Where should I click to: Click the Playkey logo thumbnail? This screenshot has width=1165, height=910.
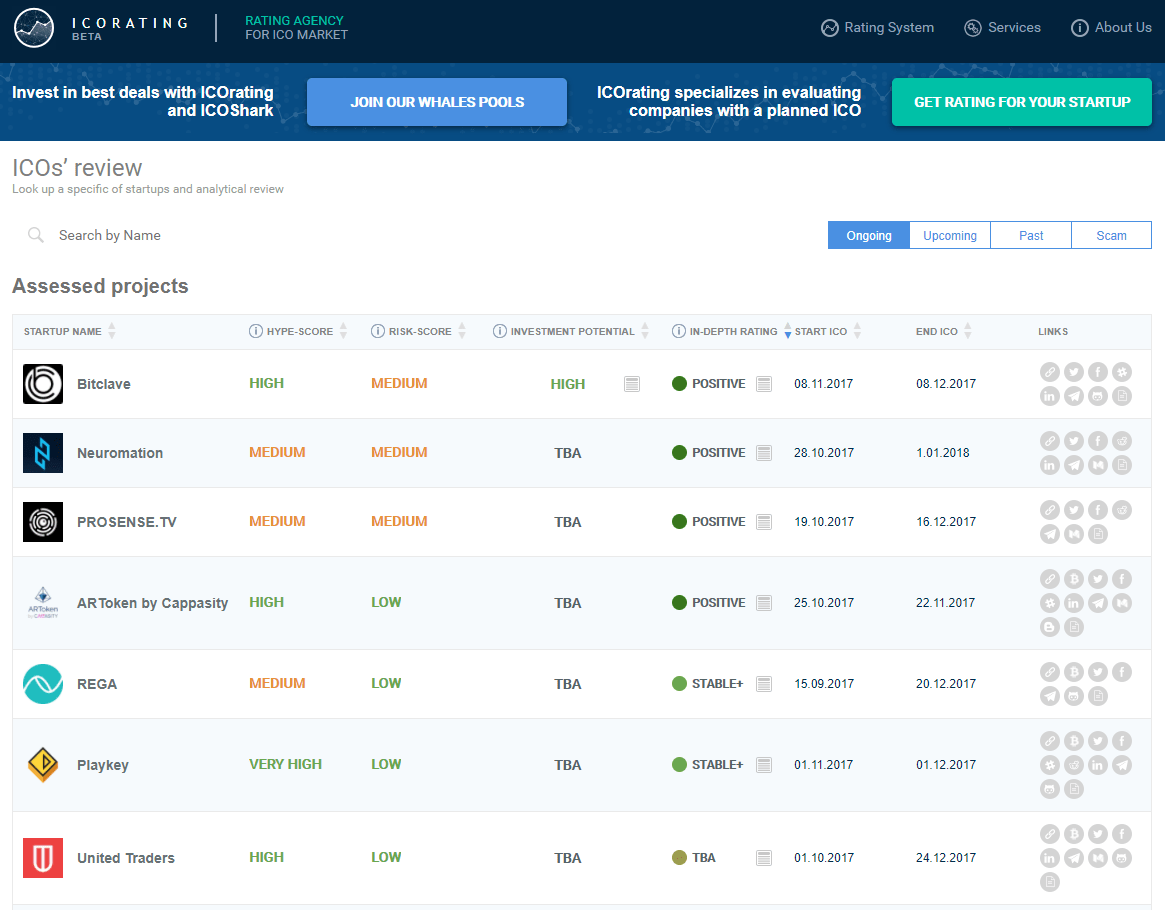pyautogui.click(x=43, y=764)
